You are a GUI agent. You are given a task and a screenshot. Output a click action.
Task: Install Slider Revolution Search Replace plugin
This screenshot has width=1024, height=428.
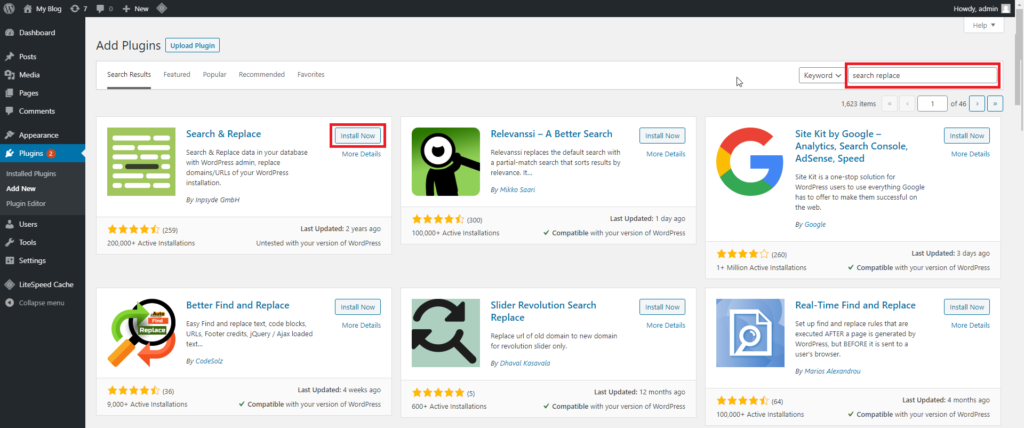pyautogui.click(x=662, y=307)
